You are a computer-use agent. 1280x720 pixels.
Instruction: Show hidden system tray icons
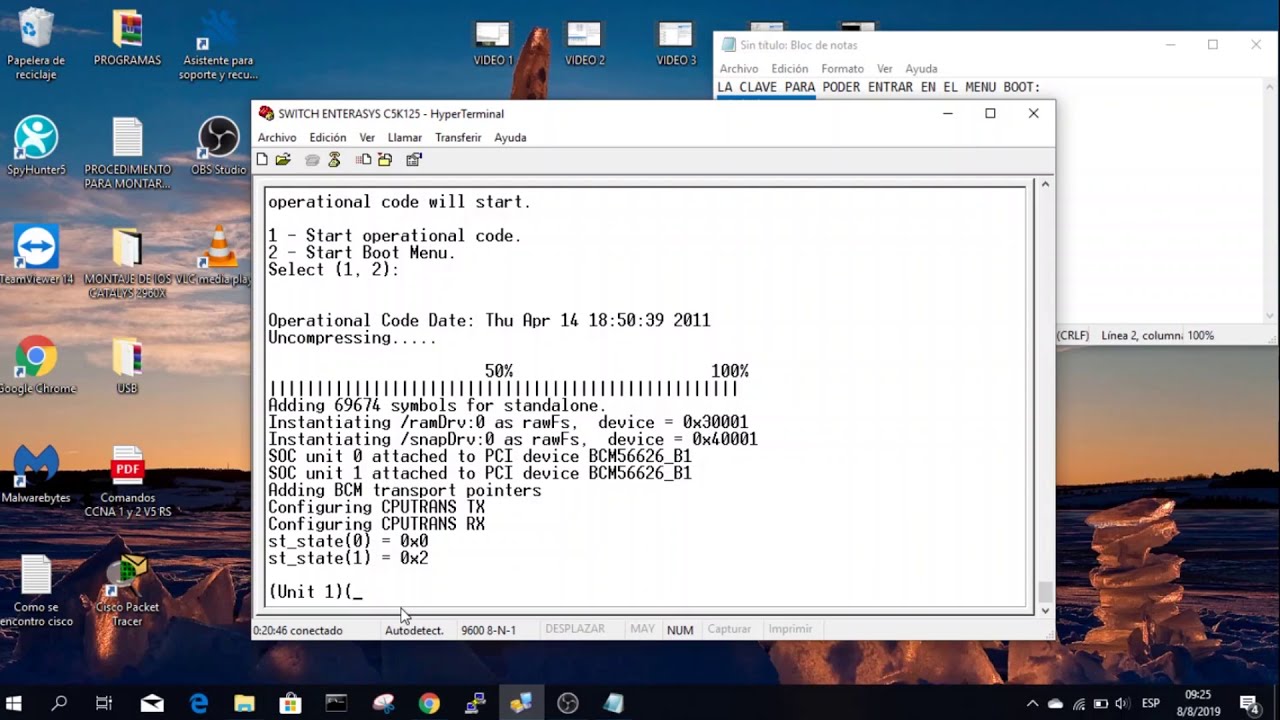[1032, 703]
